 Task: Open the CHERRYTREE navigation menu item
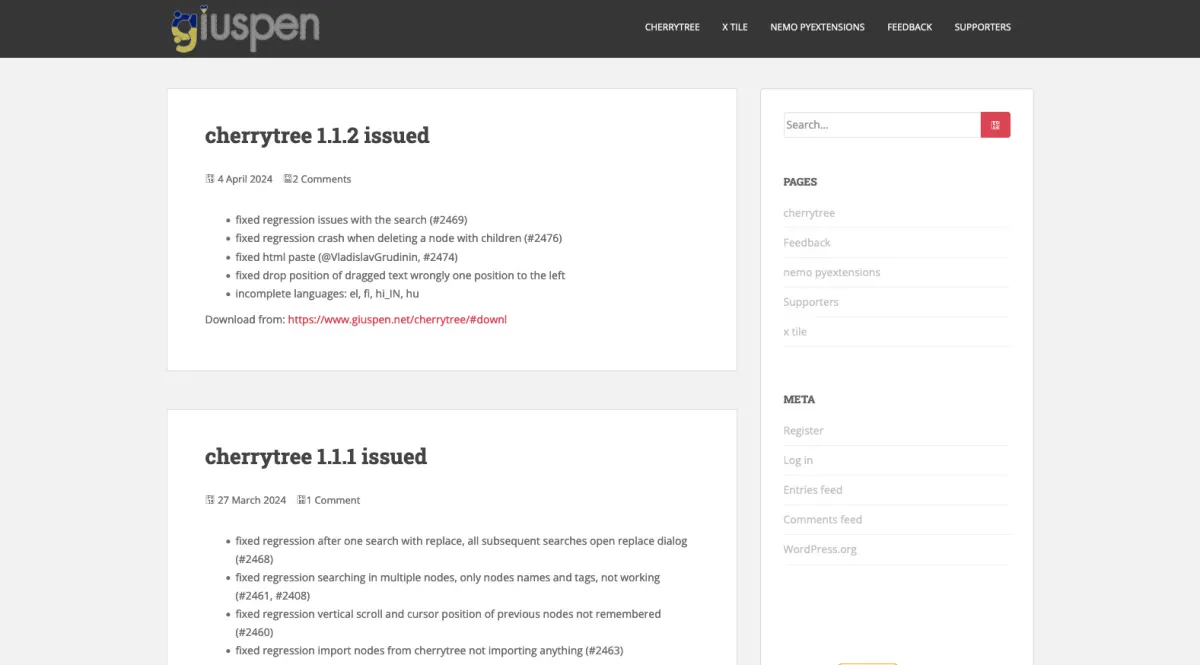coord(672,27)
